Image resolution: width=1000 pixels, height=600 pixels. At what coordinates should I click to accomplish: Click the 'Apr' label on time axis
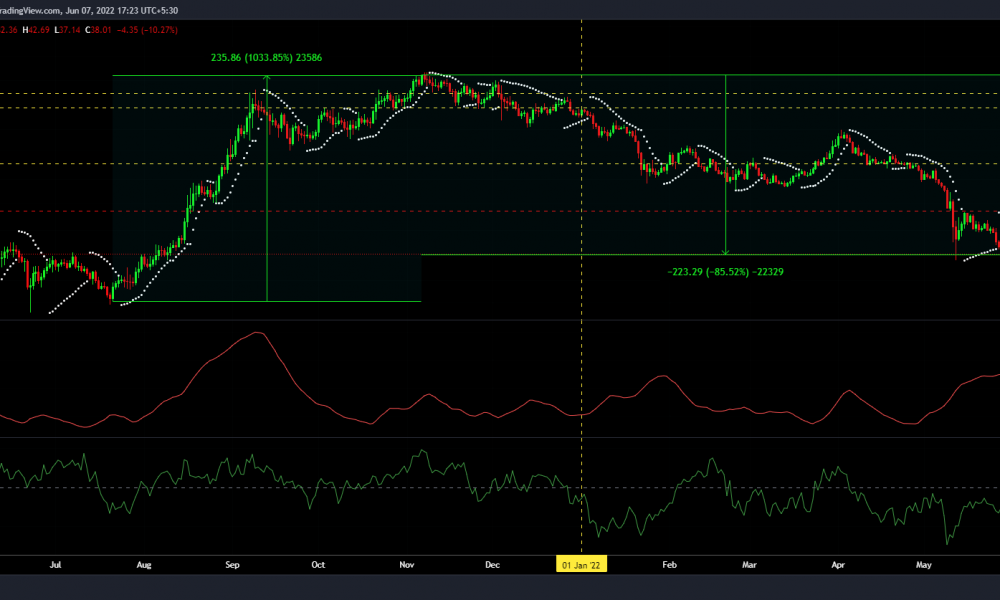pyautogui.click(x=838, y=564)
